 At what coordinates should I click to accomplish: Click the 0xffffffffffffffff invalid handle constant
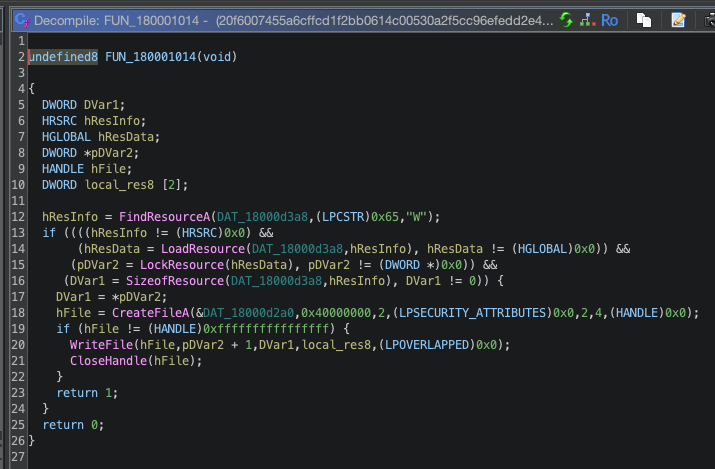(266, 329)
